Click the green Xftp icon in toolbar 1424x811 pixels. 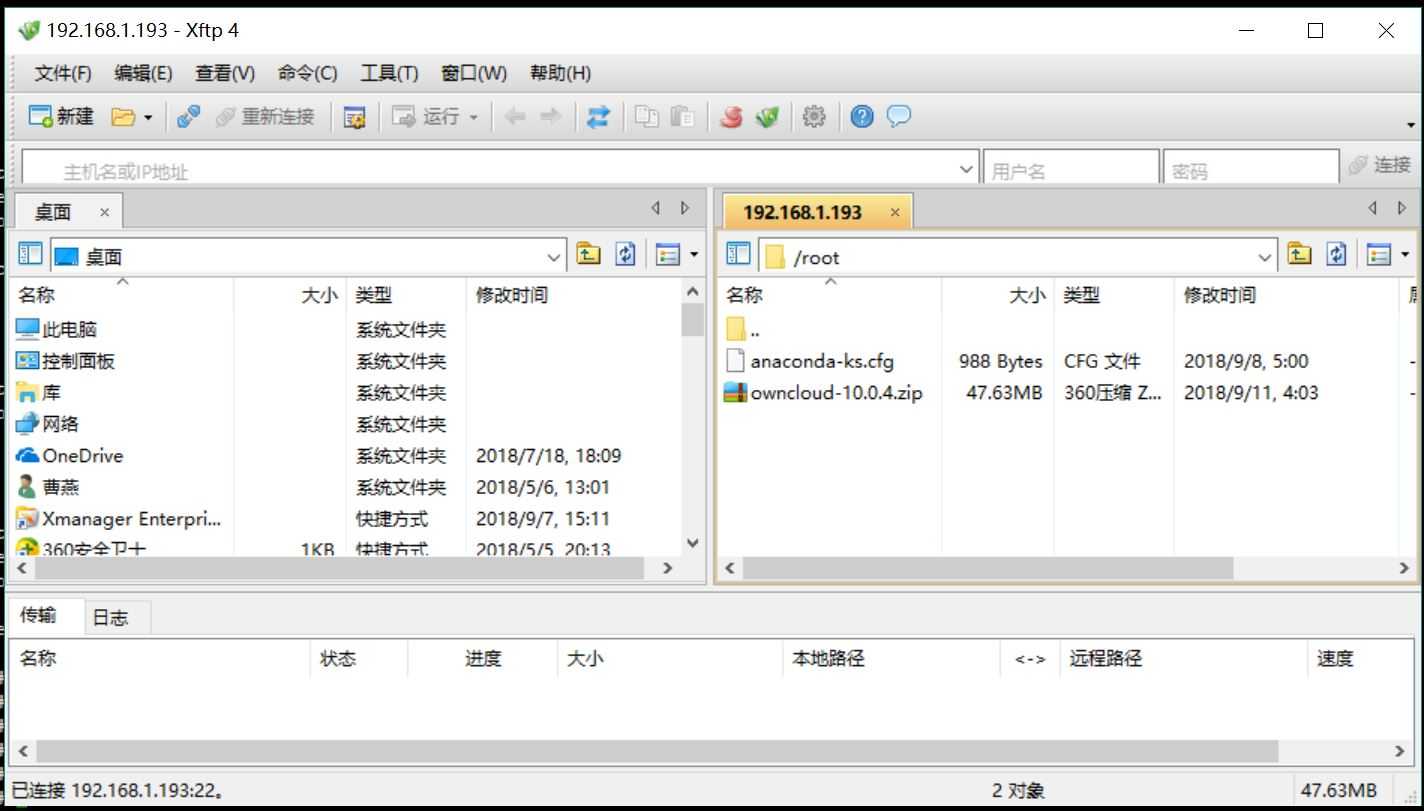pos(767,117)
